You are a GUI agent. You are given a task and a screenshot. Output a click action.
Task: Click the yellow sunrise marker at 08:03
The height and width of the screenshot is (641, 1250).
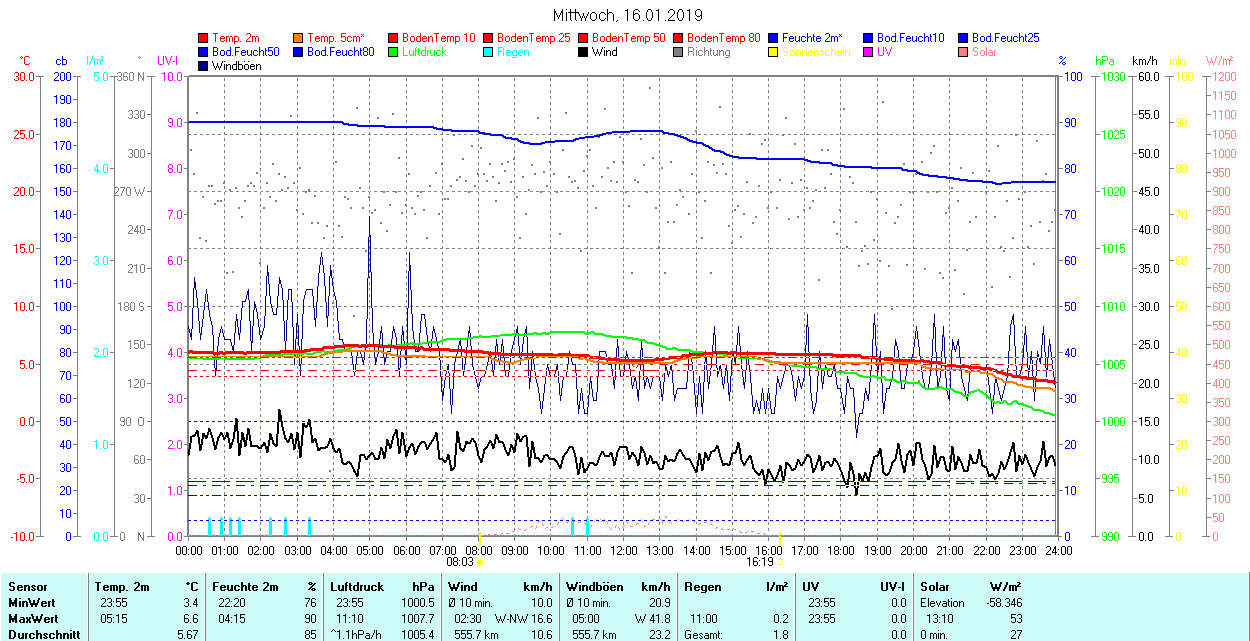point(480,562)
